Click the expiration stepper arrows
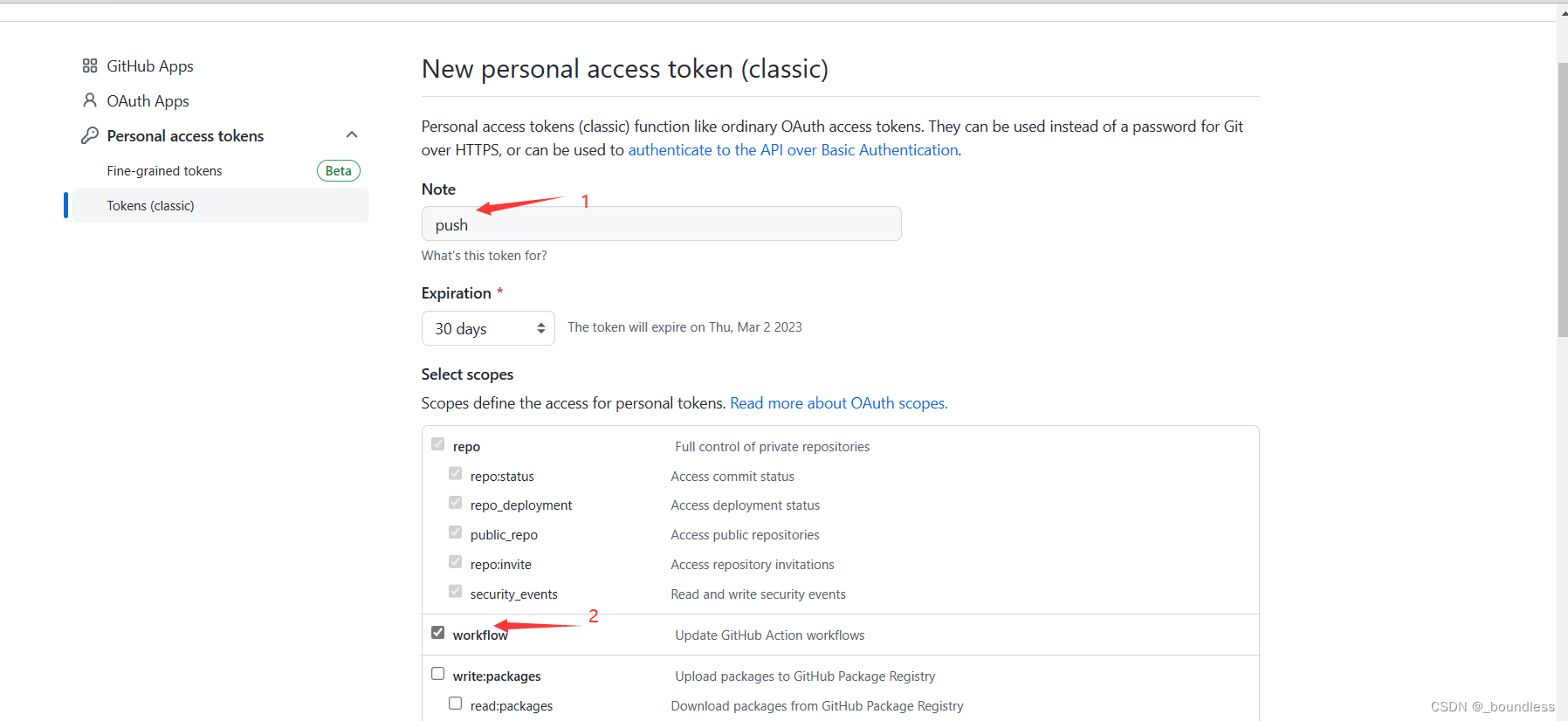1568x721 pixels. click(543, 327)
